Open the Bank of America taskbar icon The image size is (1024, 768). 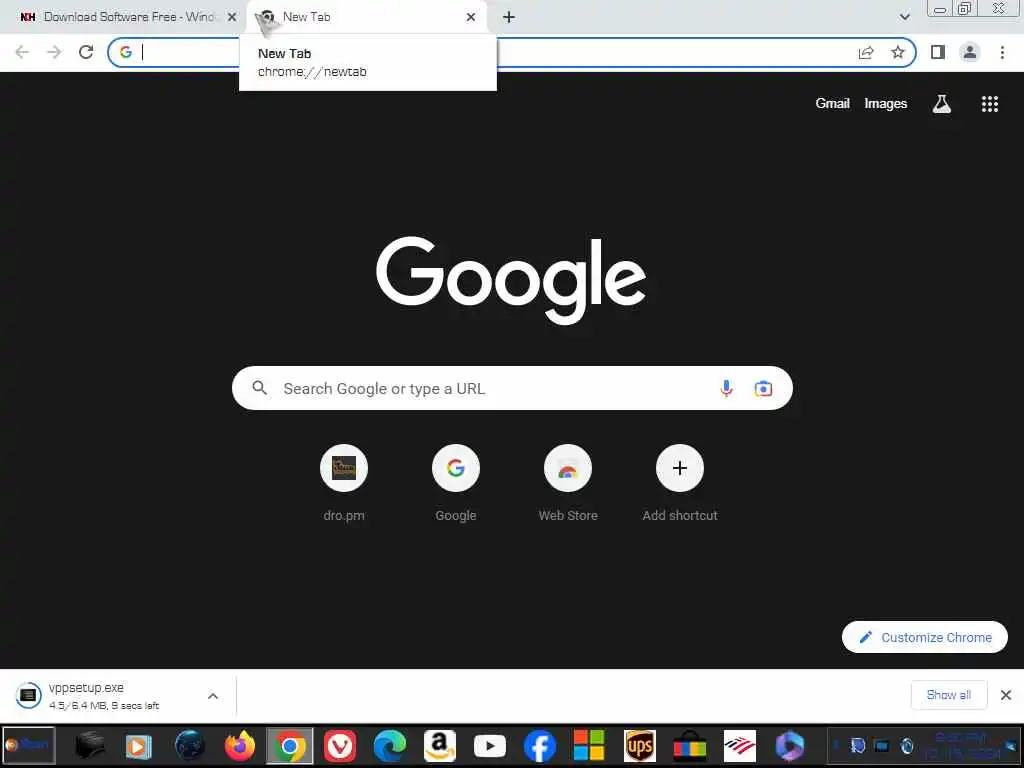click(740, 746)
